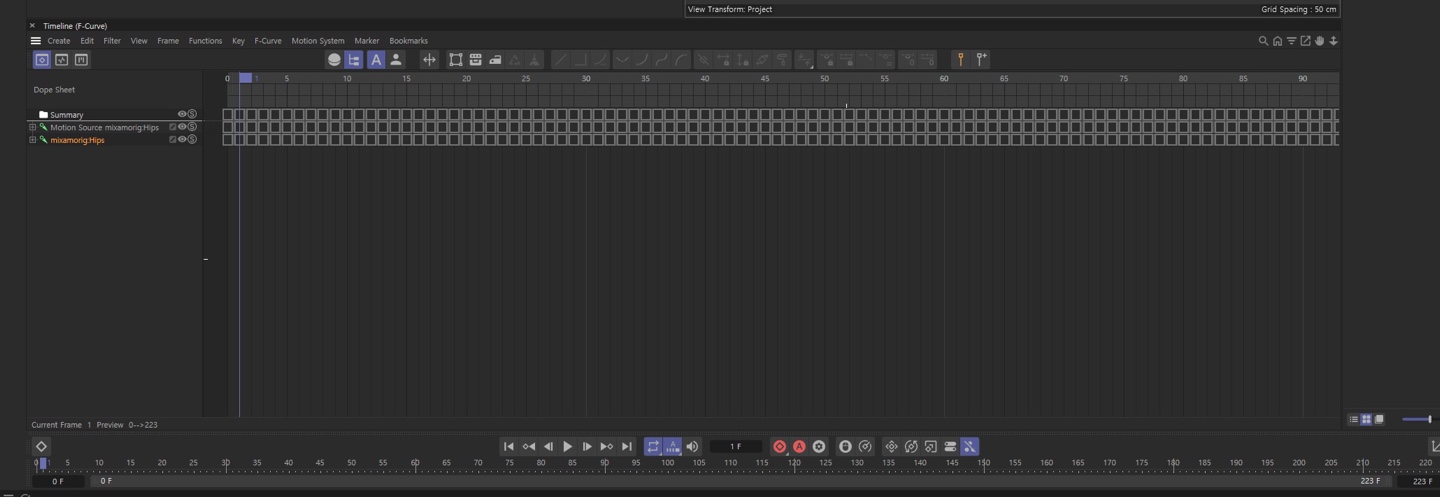This screenshot has height=497, width=1440.
Task: Click the open-in-new-window icon
Action: coord(1305,41)
